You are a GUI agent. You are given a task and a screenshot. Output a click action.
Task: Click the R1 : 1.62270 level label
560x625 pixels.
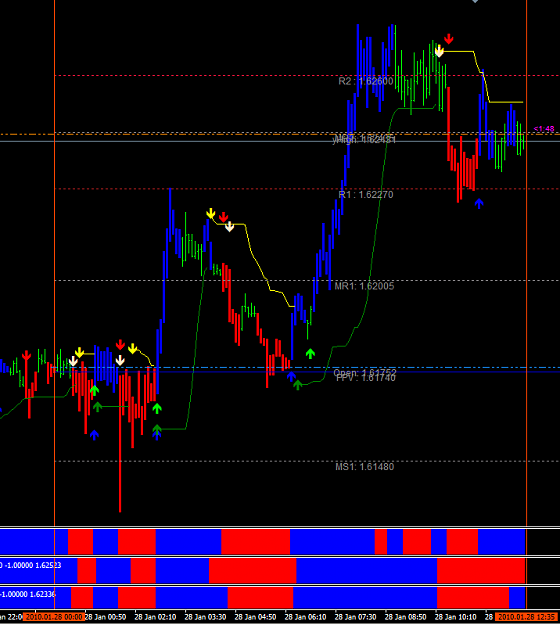[x=365, y=195]
